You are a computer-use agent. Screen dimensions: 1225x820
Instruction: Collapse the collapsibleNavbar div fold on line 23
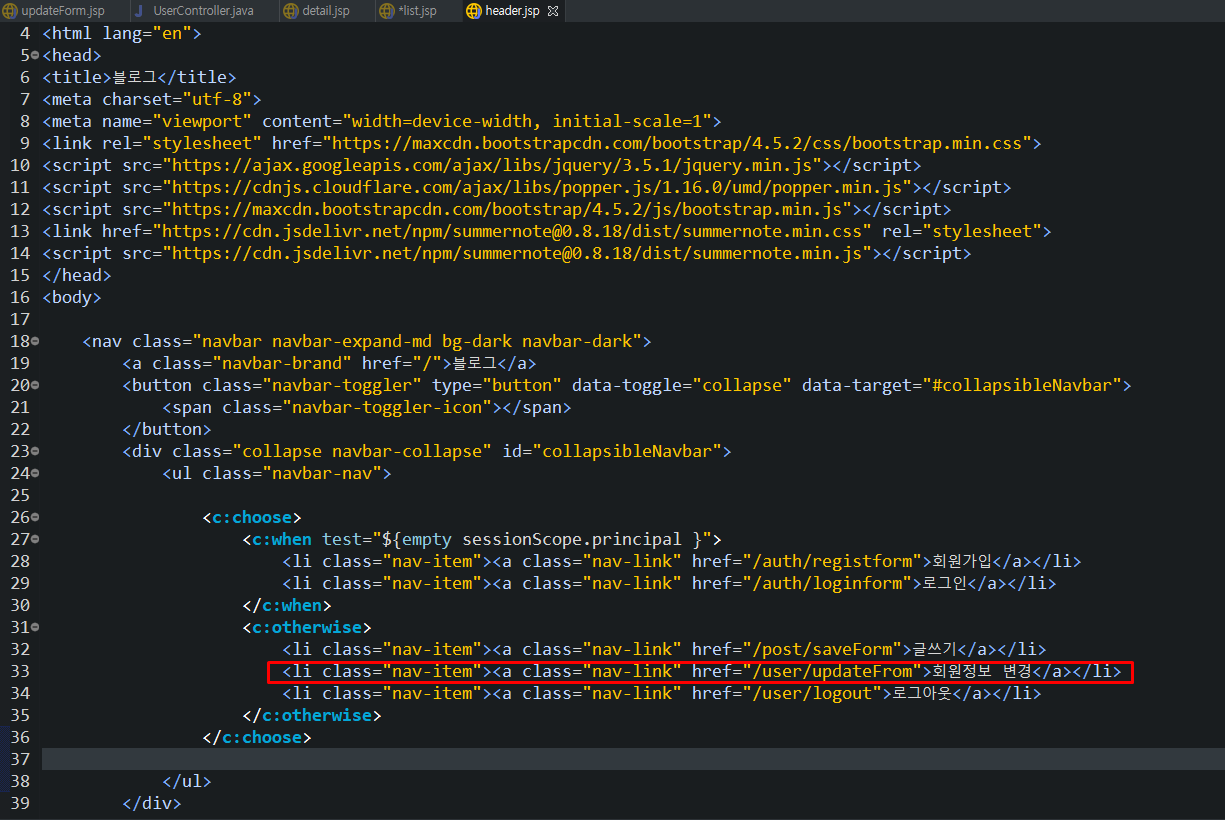pyautogui.click(x=35, y=452)
